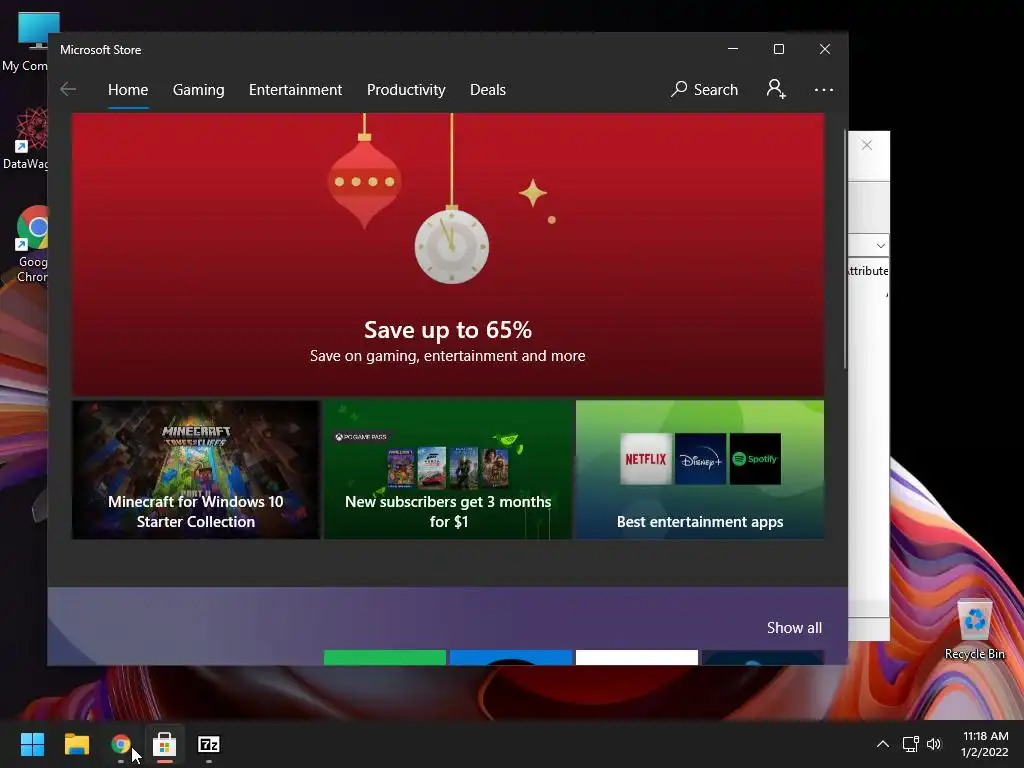
Task: Open 7-Zip from taskbar
Action: [x=208, y=744]
